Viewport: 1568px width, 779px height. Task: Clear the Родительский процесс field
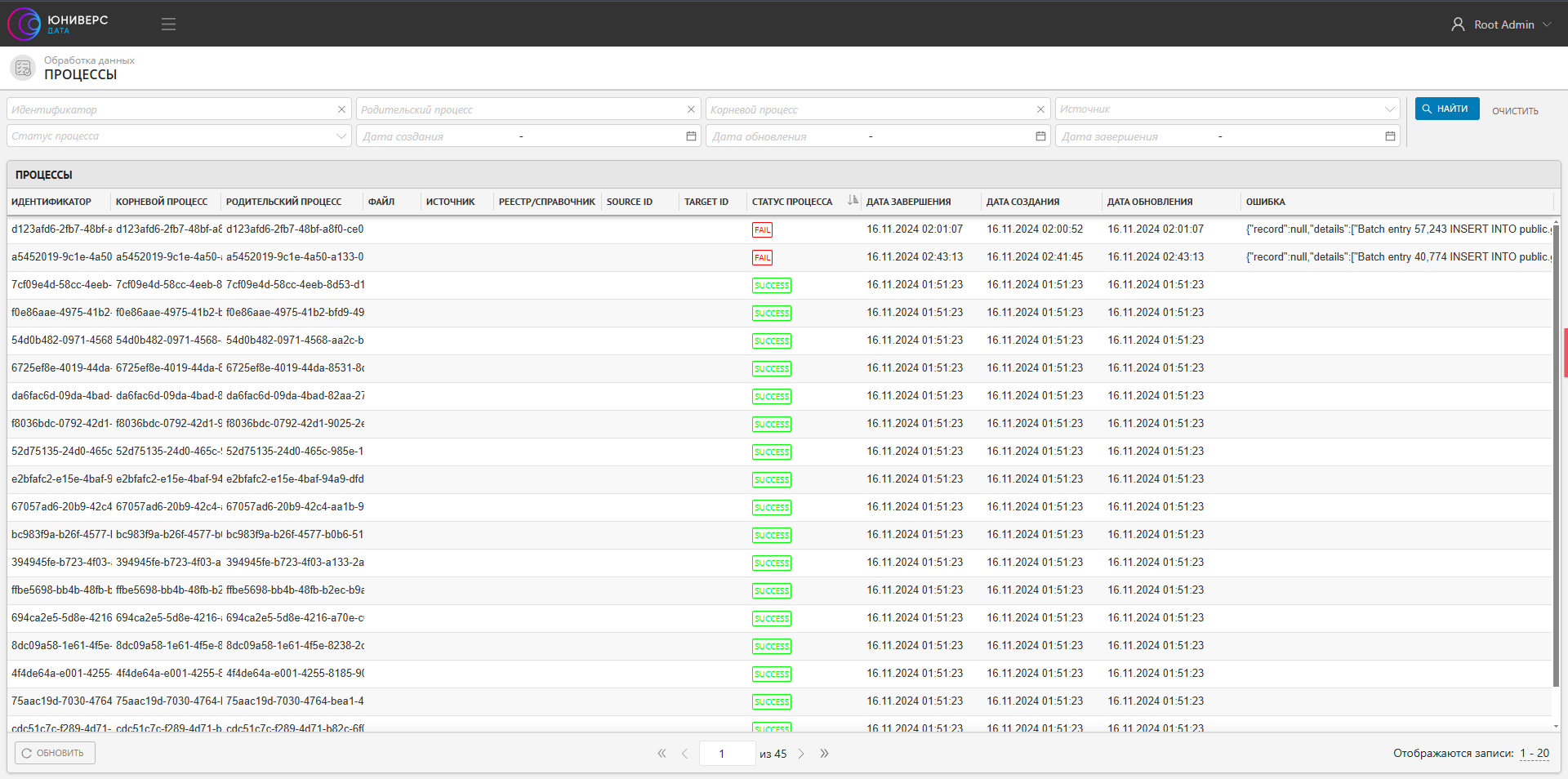[691, 109]
